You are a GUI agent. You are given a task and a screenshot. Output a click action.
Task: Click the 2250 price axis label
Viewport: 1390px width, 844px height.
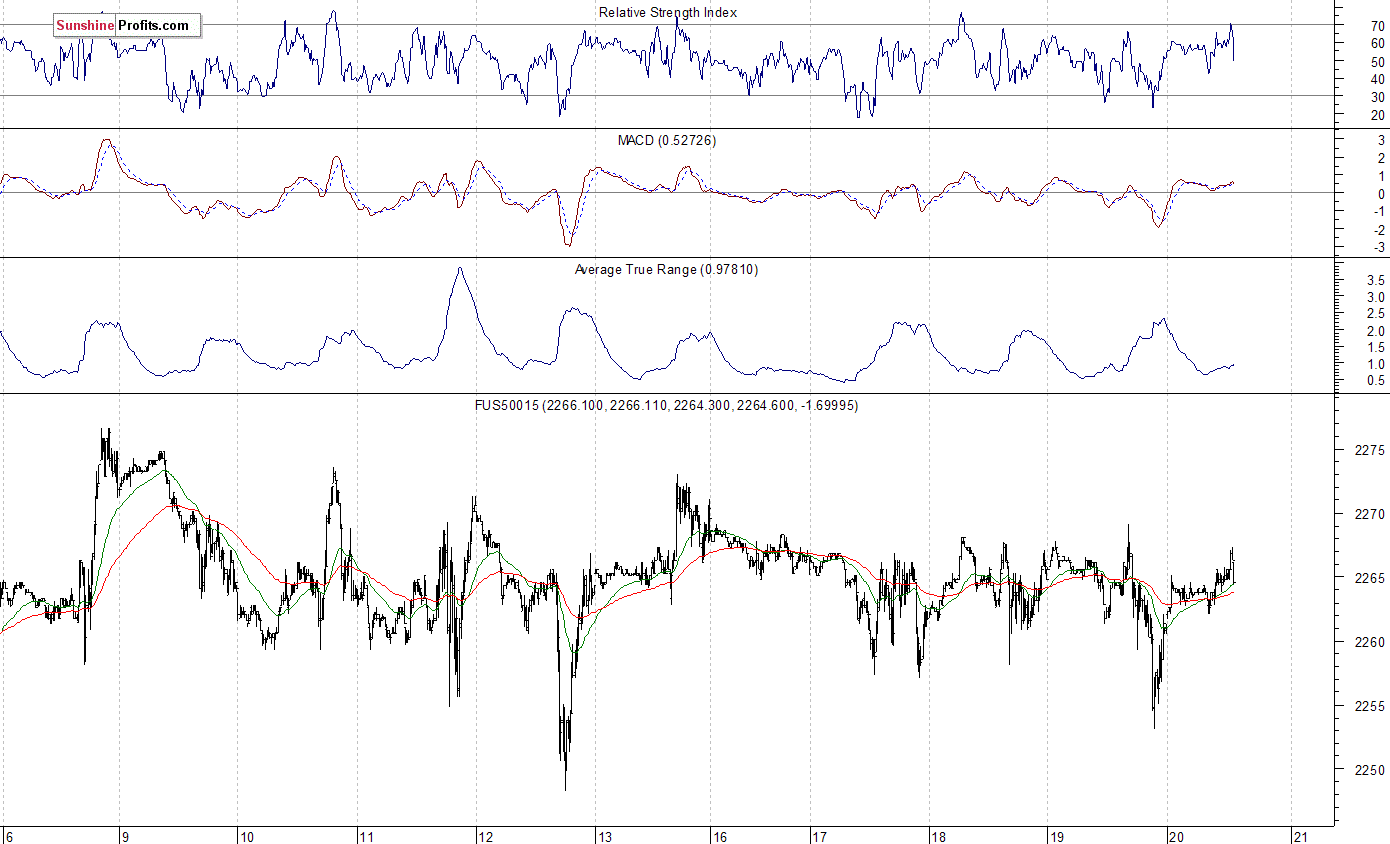point(1369,770)
